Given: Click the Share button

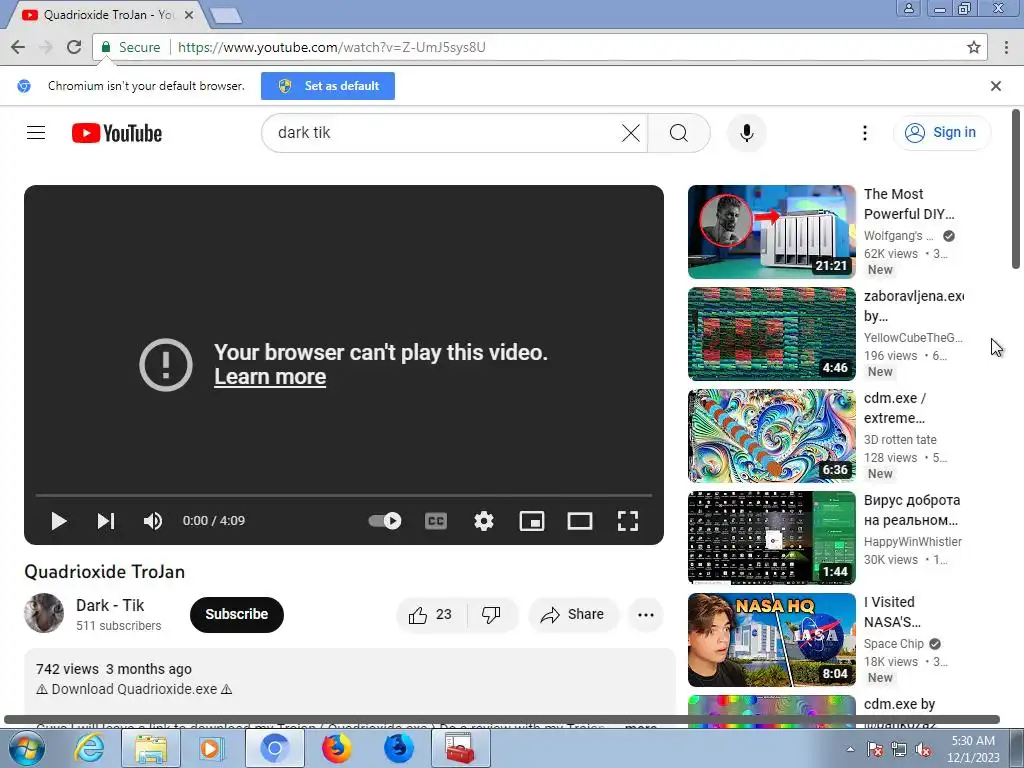Looking at the screenshot, I should tap(573, 615).
